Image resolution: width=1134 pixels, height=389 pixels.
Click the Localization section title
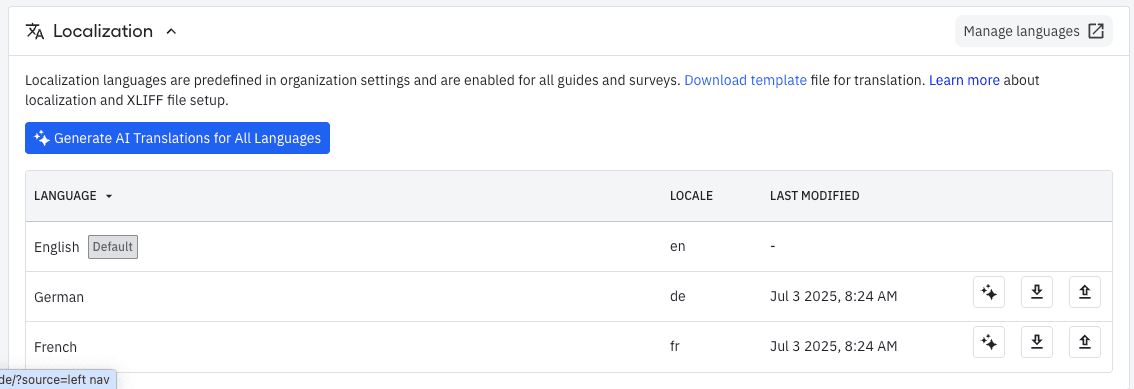(103, 31)
